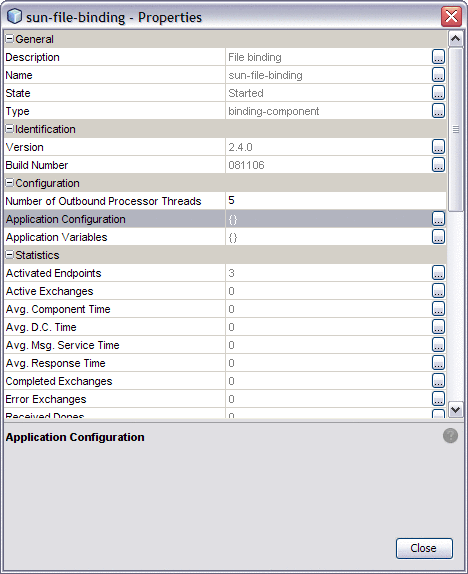
Task: Click the 'Started' state value
Action: (246, 93)
